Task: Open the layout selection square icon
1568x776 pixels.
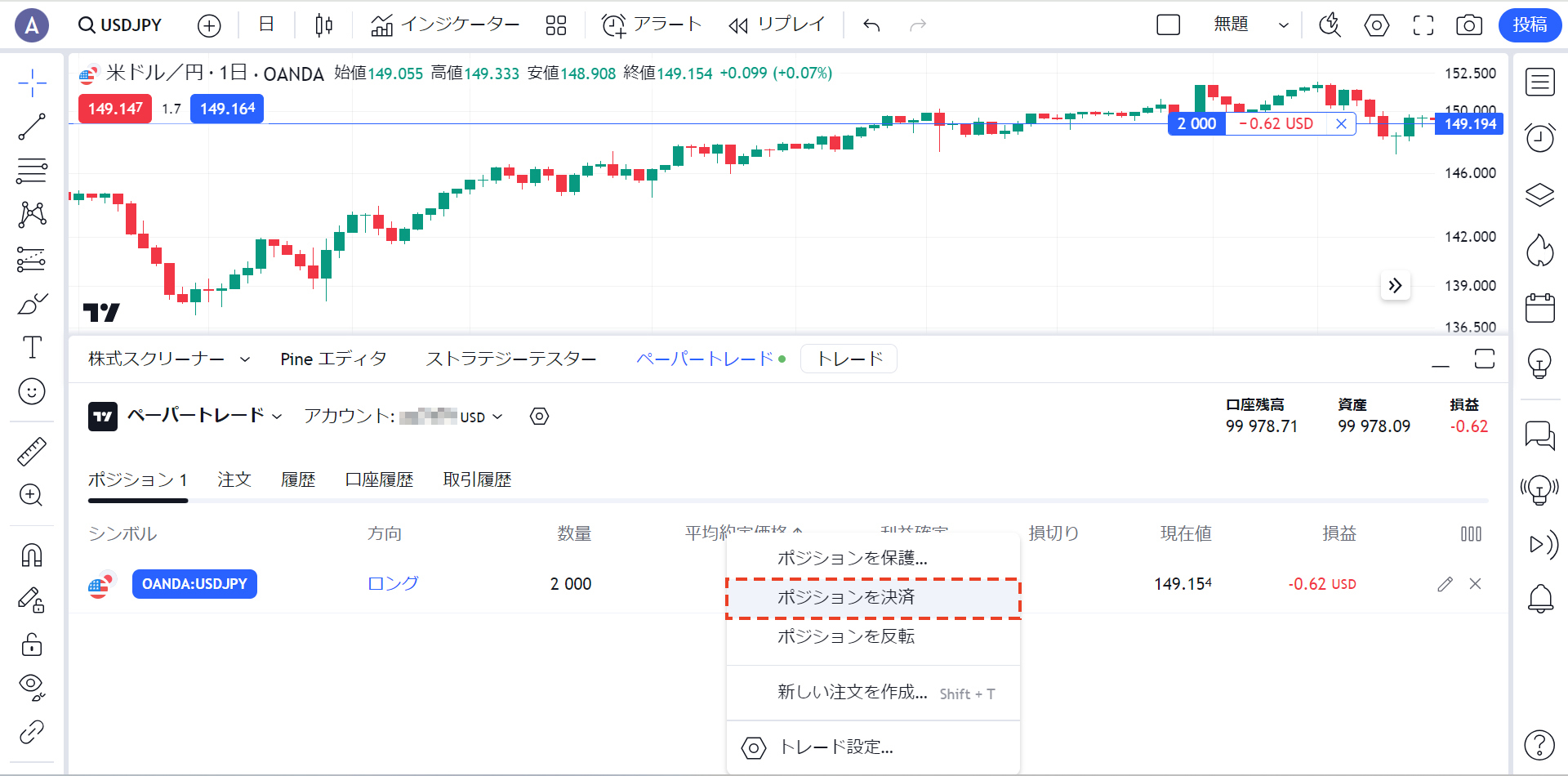Action: click(1169, 25)
